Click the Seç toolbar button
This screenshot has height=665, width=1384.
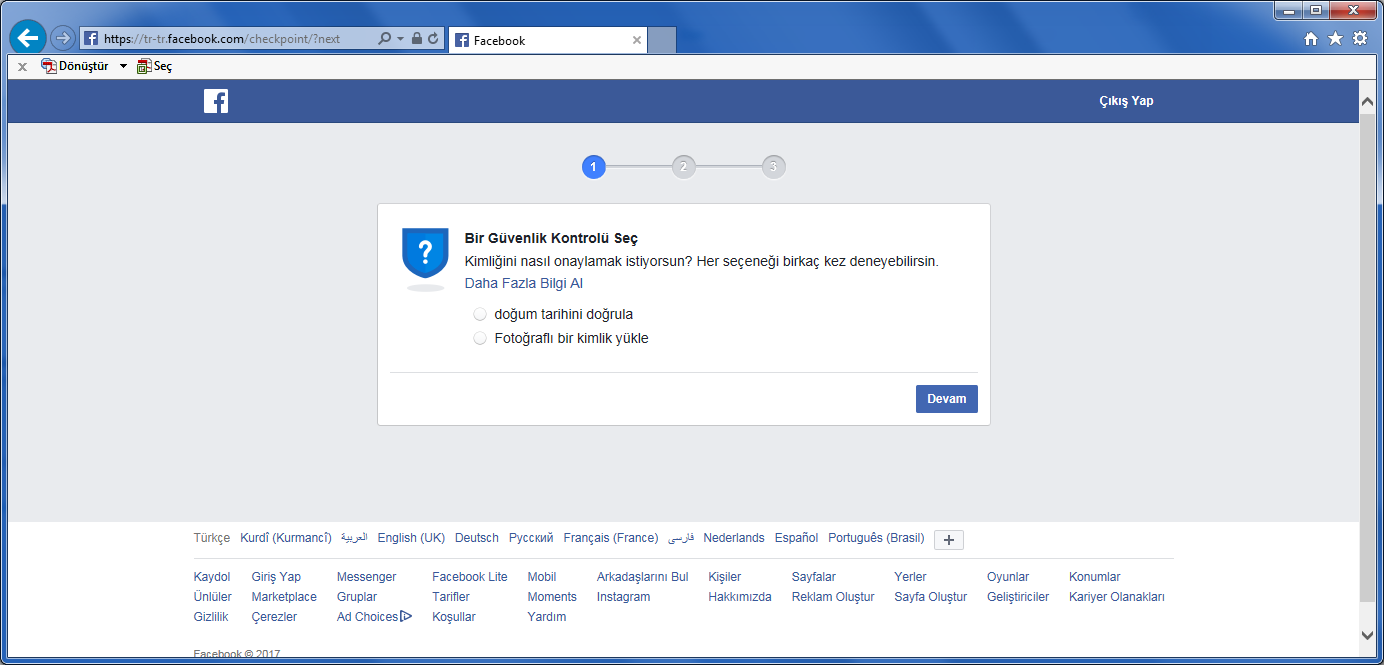(x=154, y=66)
